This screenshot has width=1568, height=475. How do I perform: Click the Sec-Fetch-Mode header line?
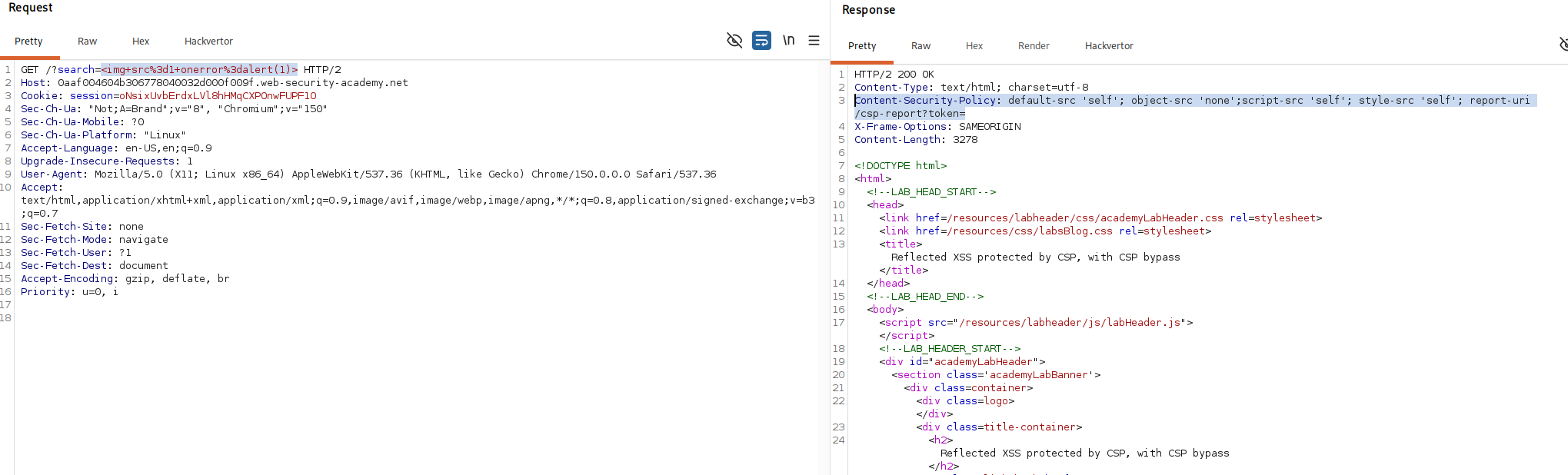click(95, 240)
